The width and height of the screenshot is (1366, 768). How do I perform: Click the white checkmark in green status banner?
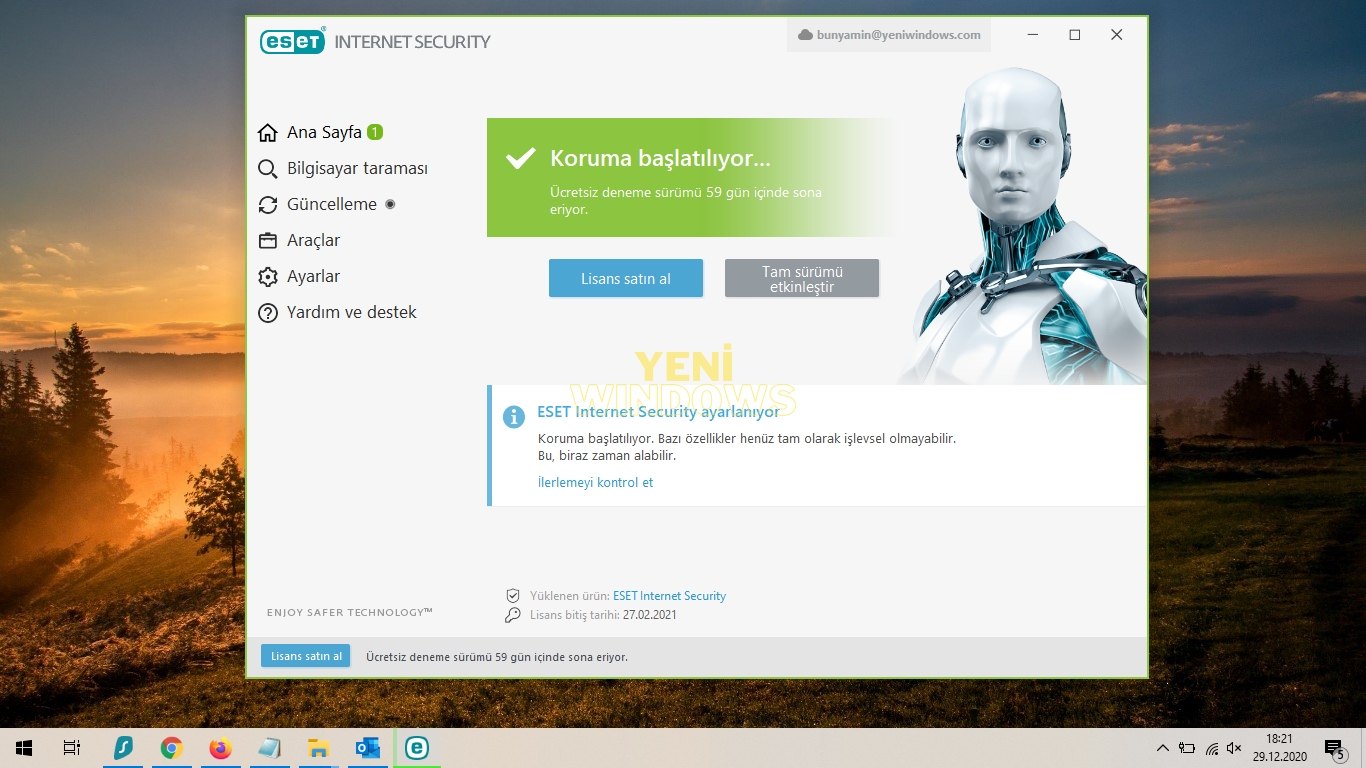521,158
